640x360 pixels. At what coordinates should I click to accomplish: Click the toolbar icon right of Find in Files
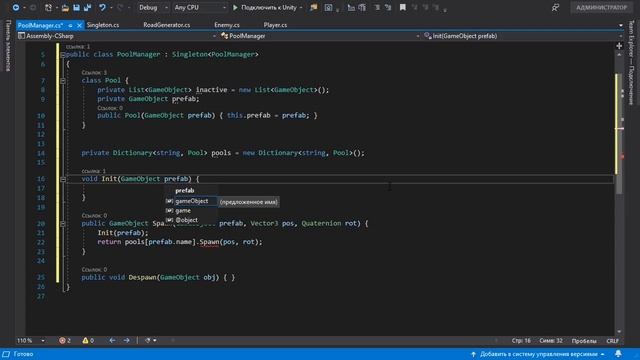tap(328, 7)
